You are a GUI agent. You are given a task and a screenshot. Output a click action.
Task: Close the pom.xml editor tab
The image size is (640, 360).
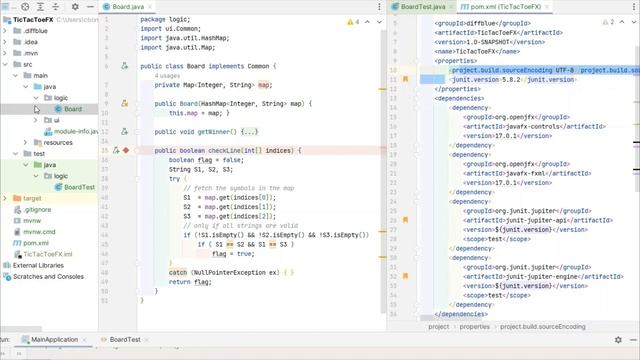tap(547, 7)
